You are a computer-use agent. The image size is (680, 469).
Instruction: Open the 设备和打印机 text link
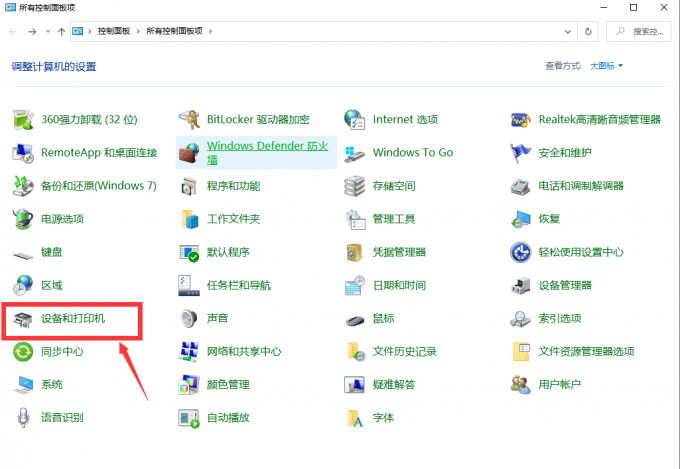click(x=73, y=318)
